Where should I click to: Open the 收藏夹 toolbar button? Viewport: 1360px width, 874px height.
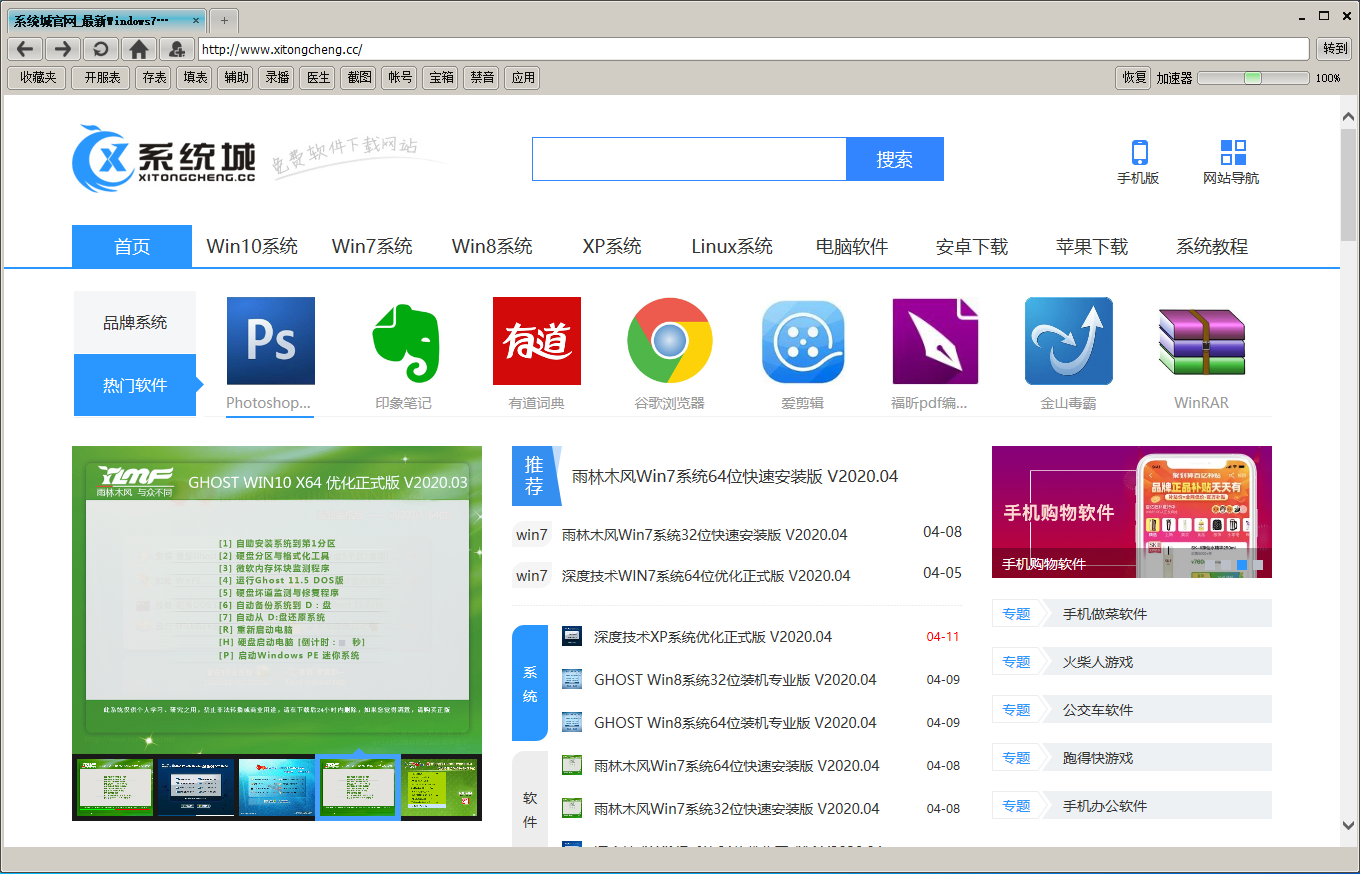coord(38,77)
